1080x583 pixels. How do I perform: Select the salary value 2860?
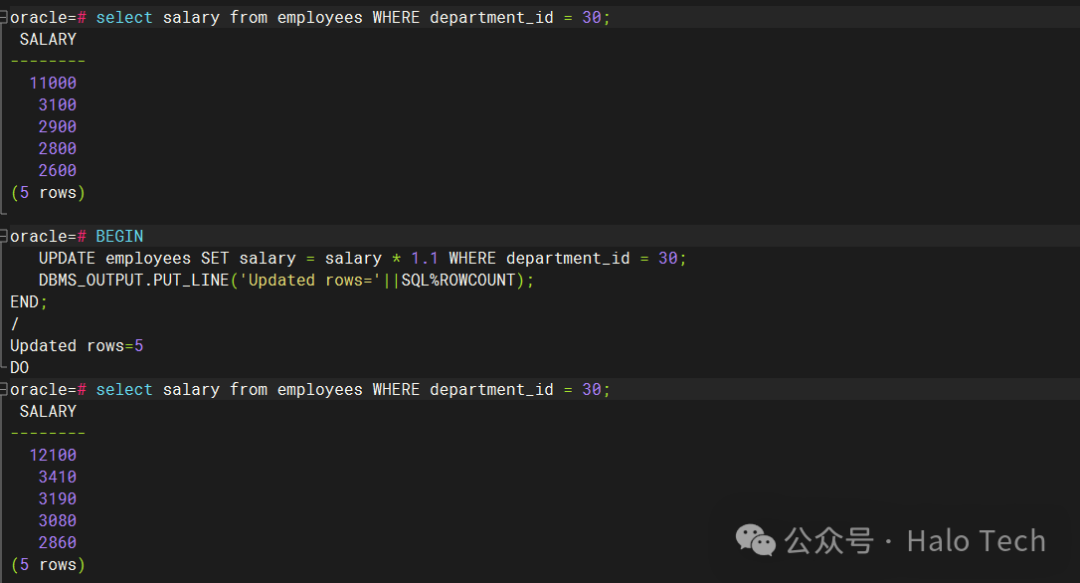point(58,542)
